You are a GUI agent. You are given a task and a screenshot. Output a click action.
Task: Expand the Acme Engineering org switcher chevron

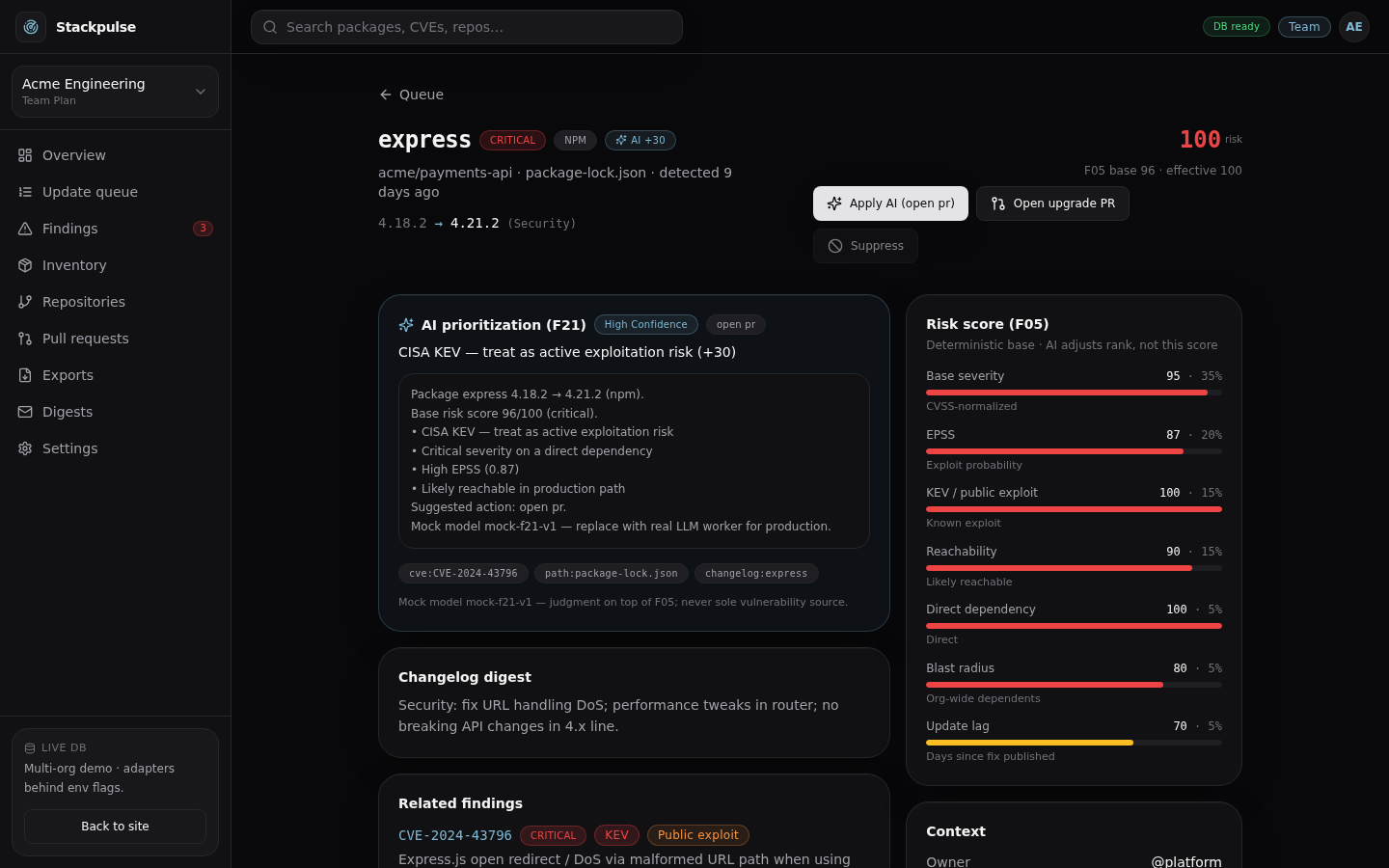pyautogui.click(x=201, y=92)
